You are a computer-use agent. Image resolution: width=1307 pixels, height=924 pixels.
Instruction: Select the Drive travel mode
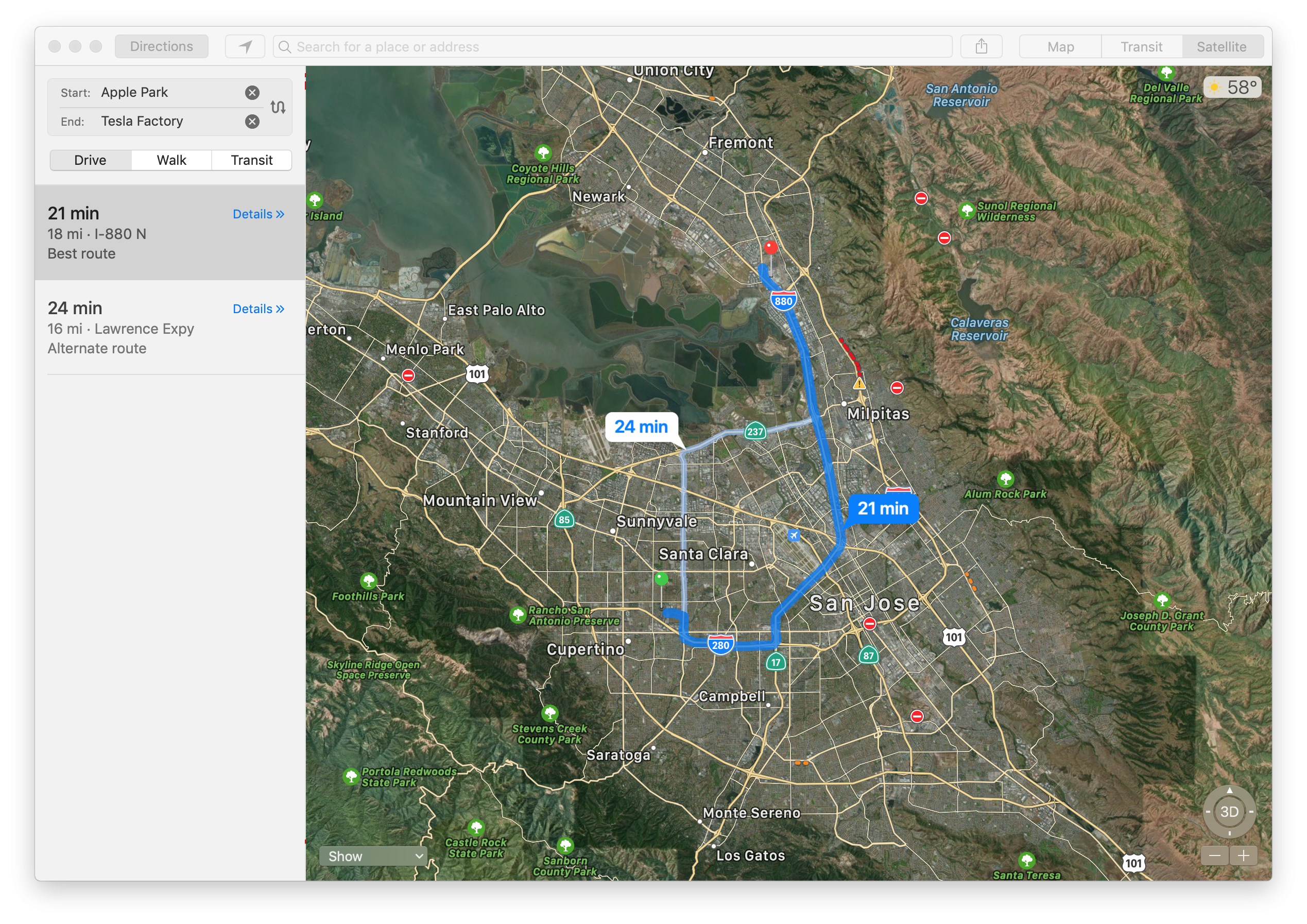click(91, 160)
